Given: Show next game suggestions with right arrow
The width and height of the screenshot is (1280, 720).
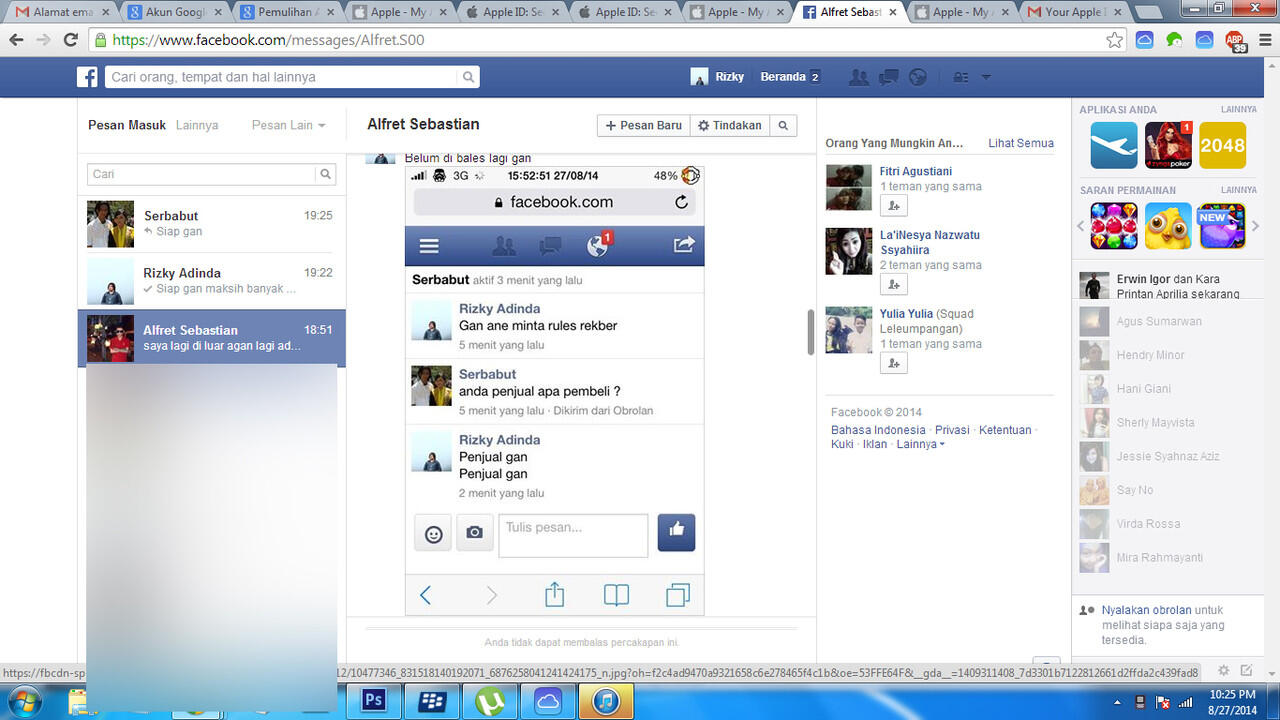Looking at the screenshot, I should 1256,226.
